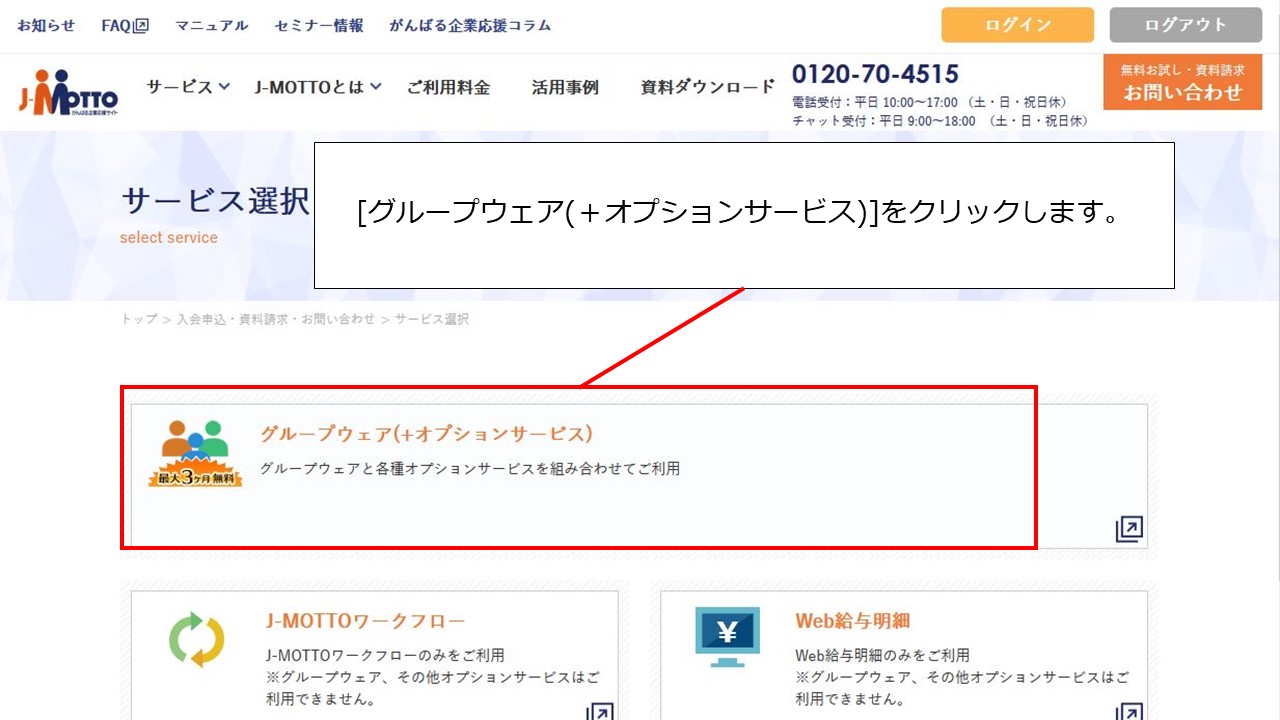The image size is (1280, 720).
Task: Select the J-MOTTOワークフロー title
Action: (x=366, y=621)
